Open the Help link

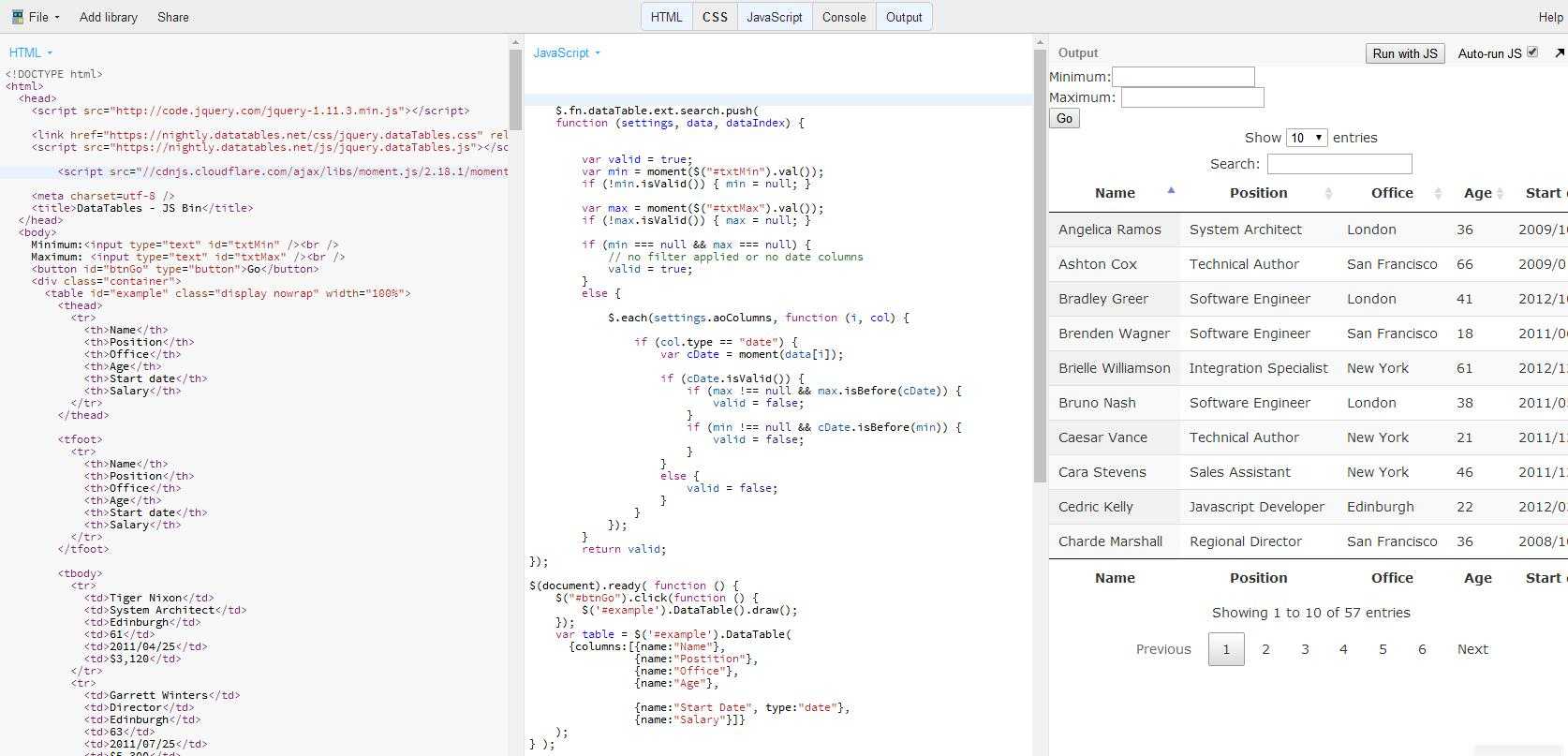[x=1550, y=17]
